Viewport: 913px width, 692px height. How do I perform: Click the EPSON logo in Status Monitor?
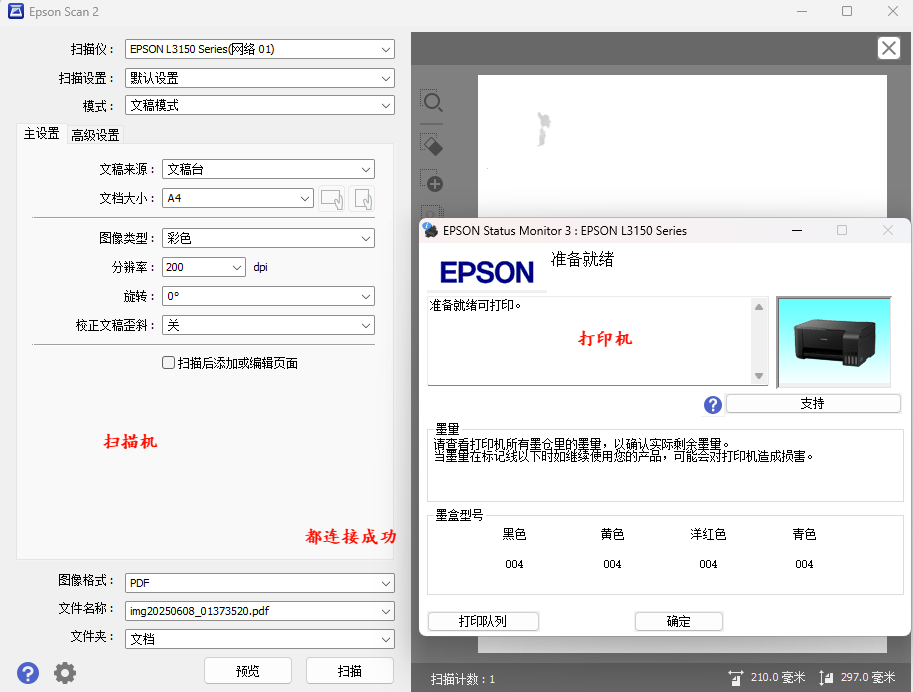coord(487,272)
